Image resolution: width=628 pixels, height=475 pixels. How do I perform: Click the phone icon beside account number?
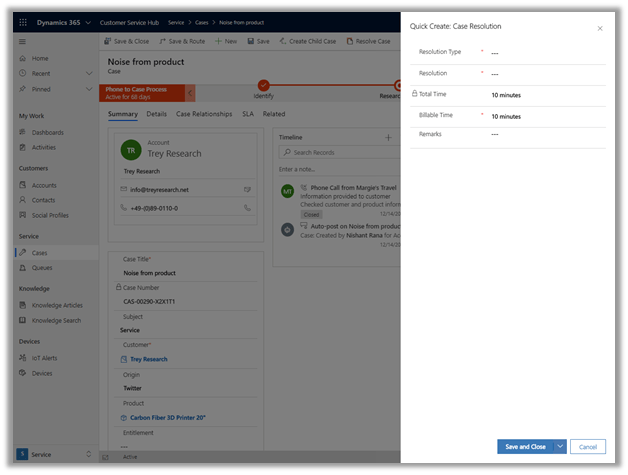click(x=247, y=208)
